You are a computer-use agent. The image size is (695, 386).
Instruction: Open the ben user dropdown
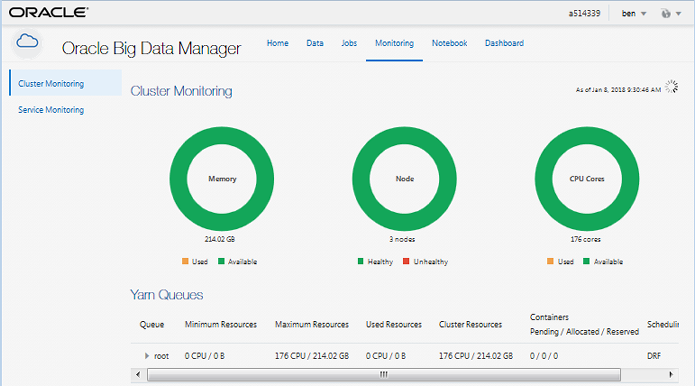pyautogui.click(x=634, y=14)
